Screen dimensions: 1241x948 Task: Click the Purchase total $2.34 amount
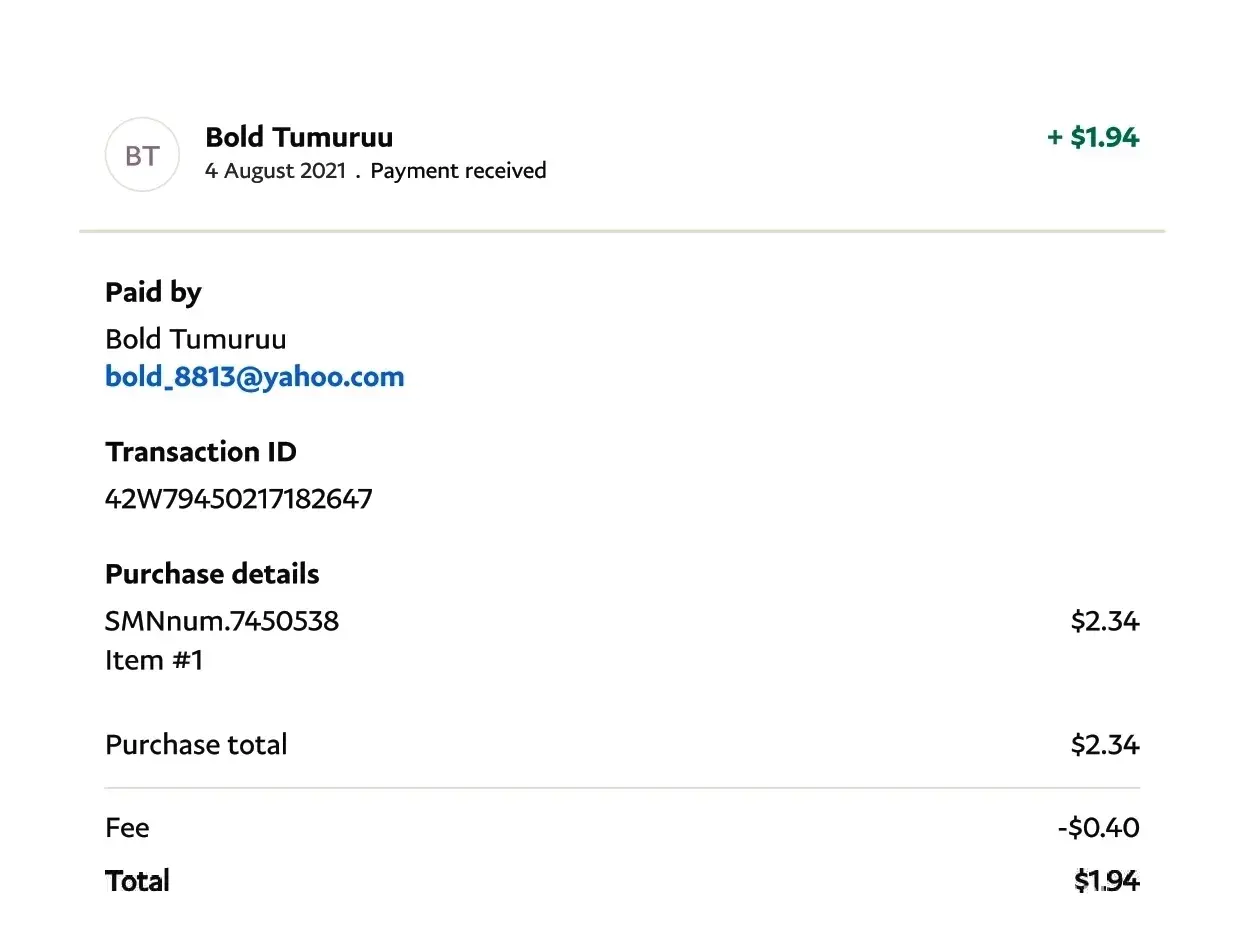[x=1105, y=745]
